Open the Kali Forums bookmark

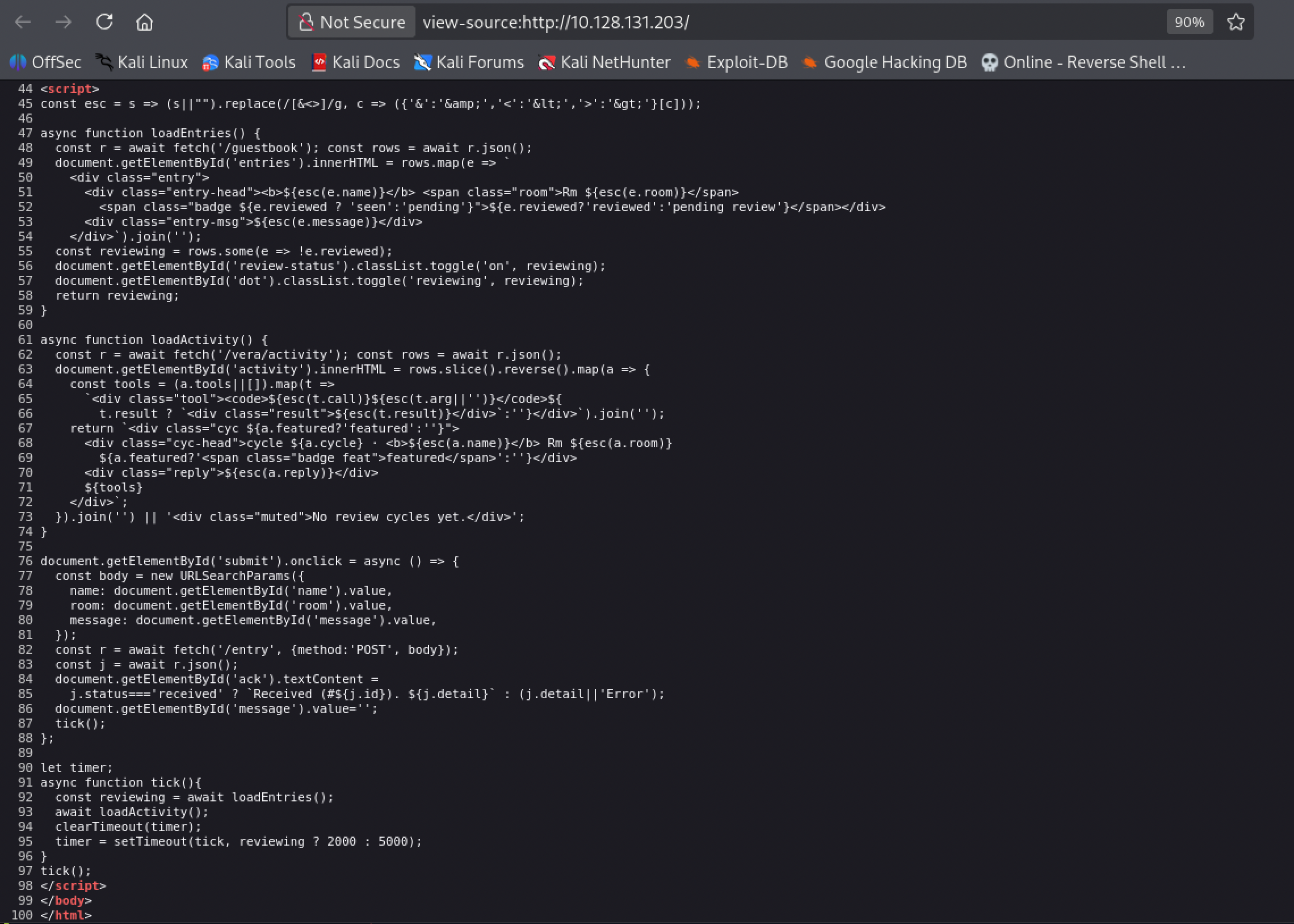click(469, 62)
